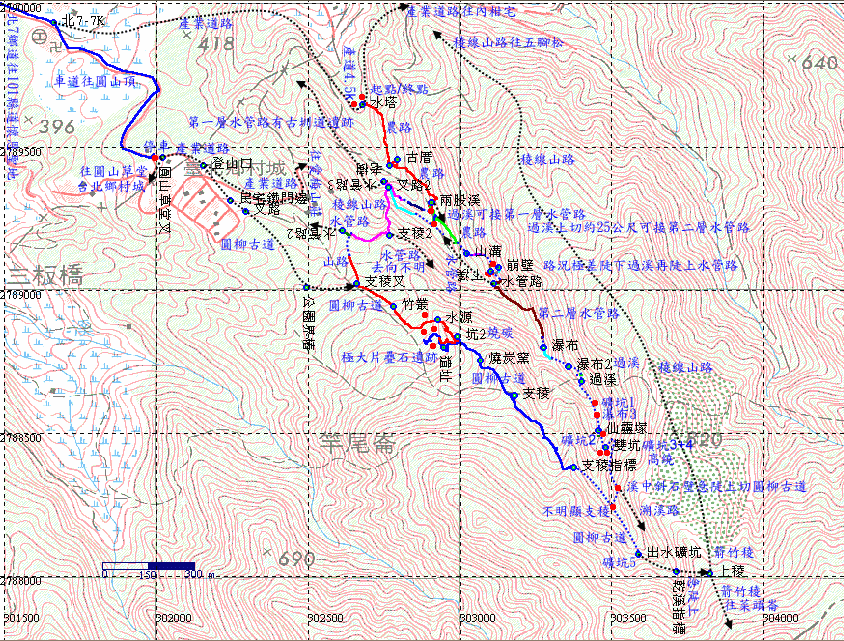Click the red 停車 parking point
This screenshot has width=844, height=641.
point(164,157)
